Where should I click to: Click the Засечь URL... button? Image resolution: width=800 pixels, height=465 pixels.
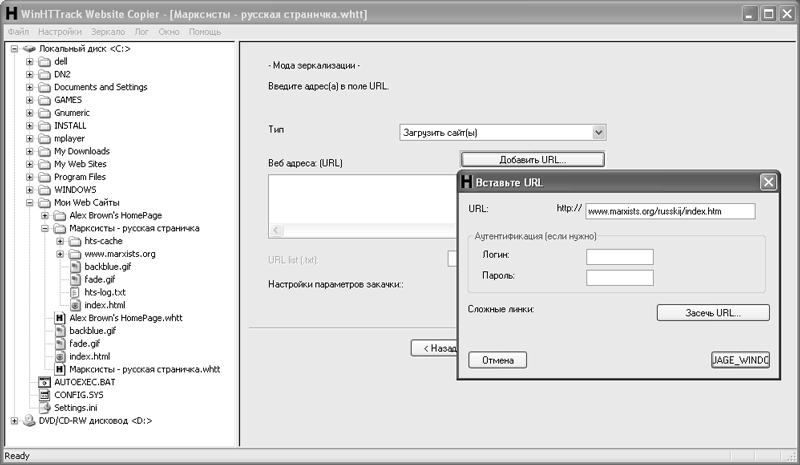pos(712,313)
